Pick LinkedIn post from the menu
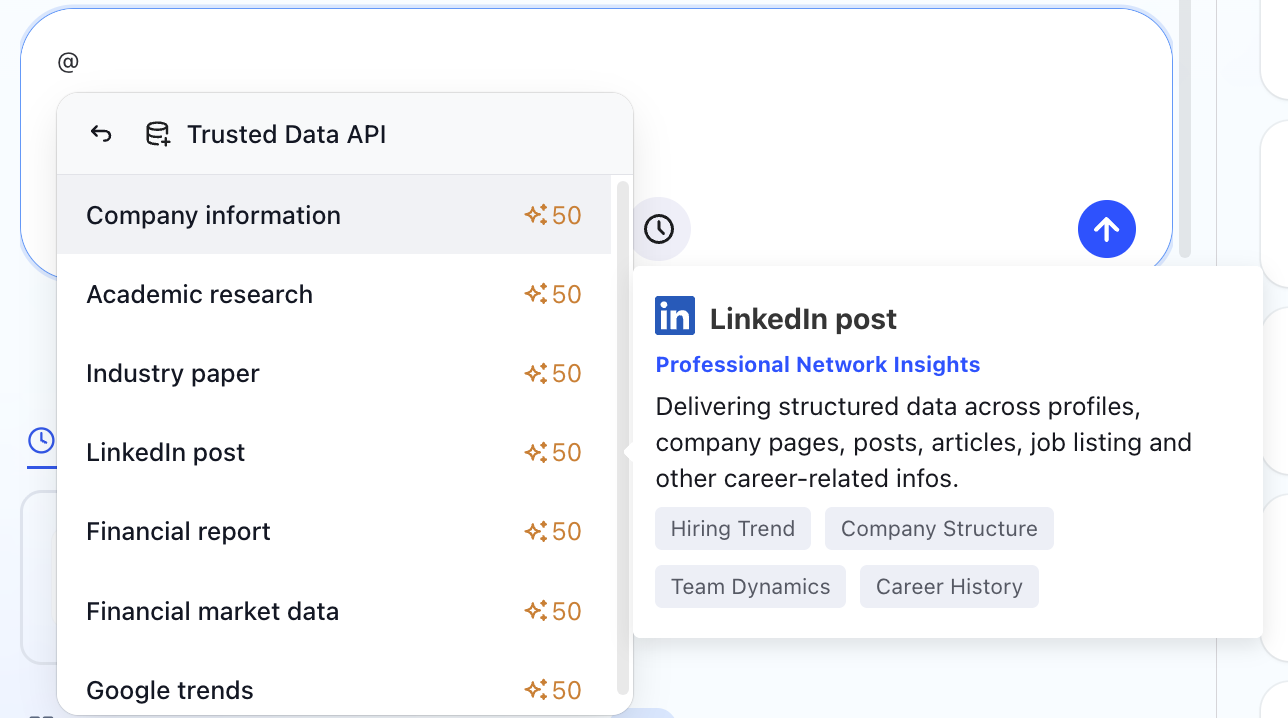This screenshot has height=718, width=1288. [166, 452]
